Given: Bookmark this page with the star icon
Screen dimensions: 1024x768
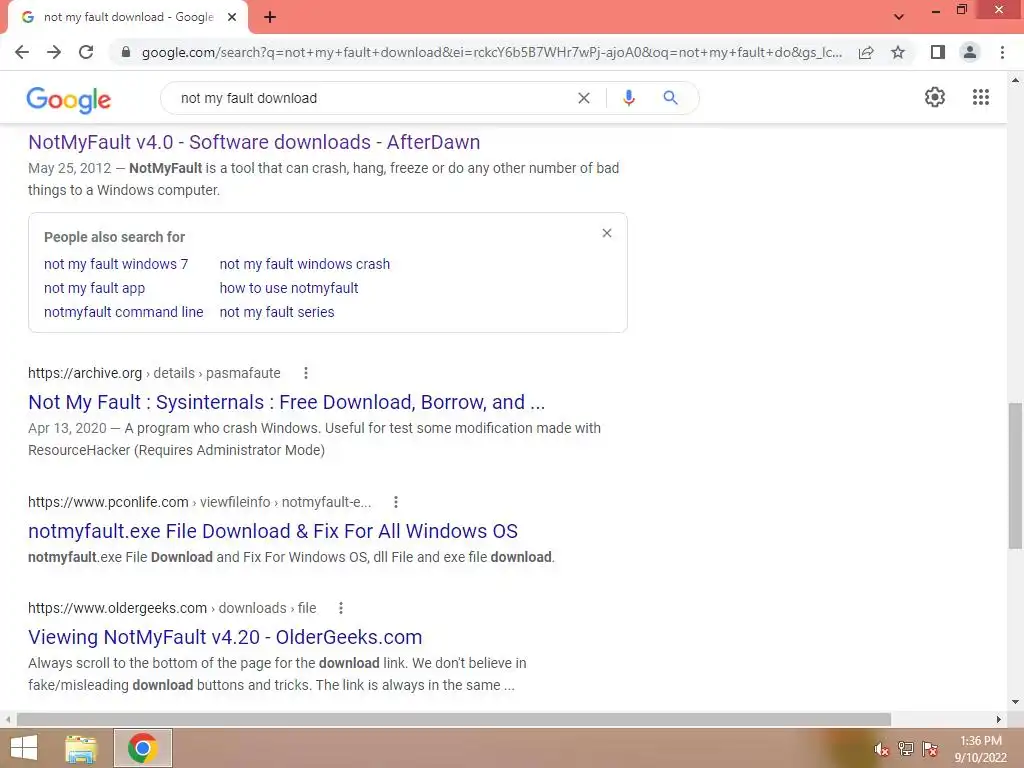Looking at the screenshot, I should coord(898,52).
